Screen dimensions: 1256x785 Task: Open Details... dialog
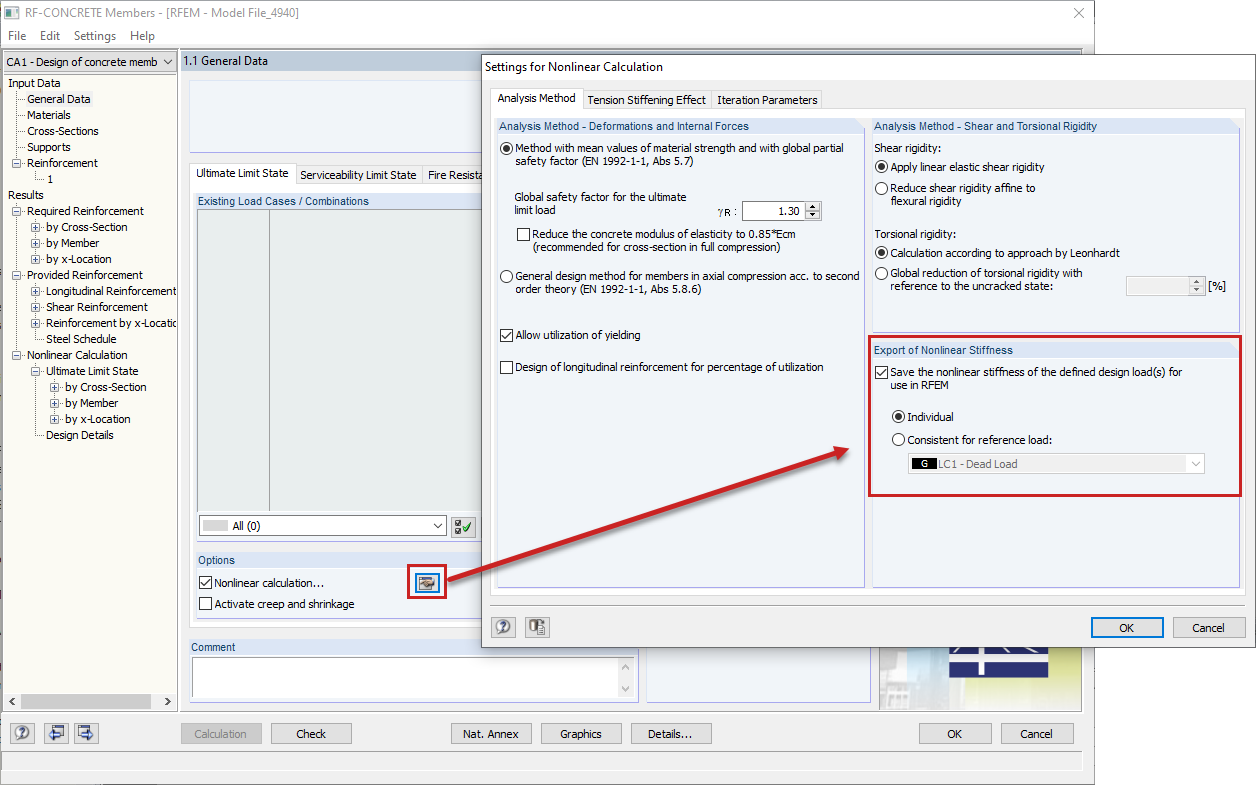click(x=670, y=733)
